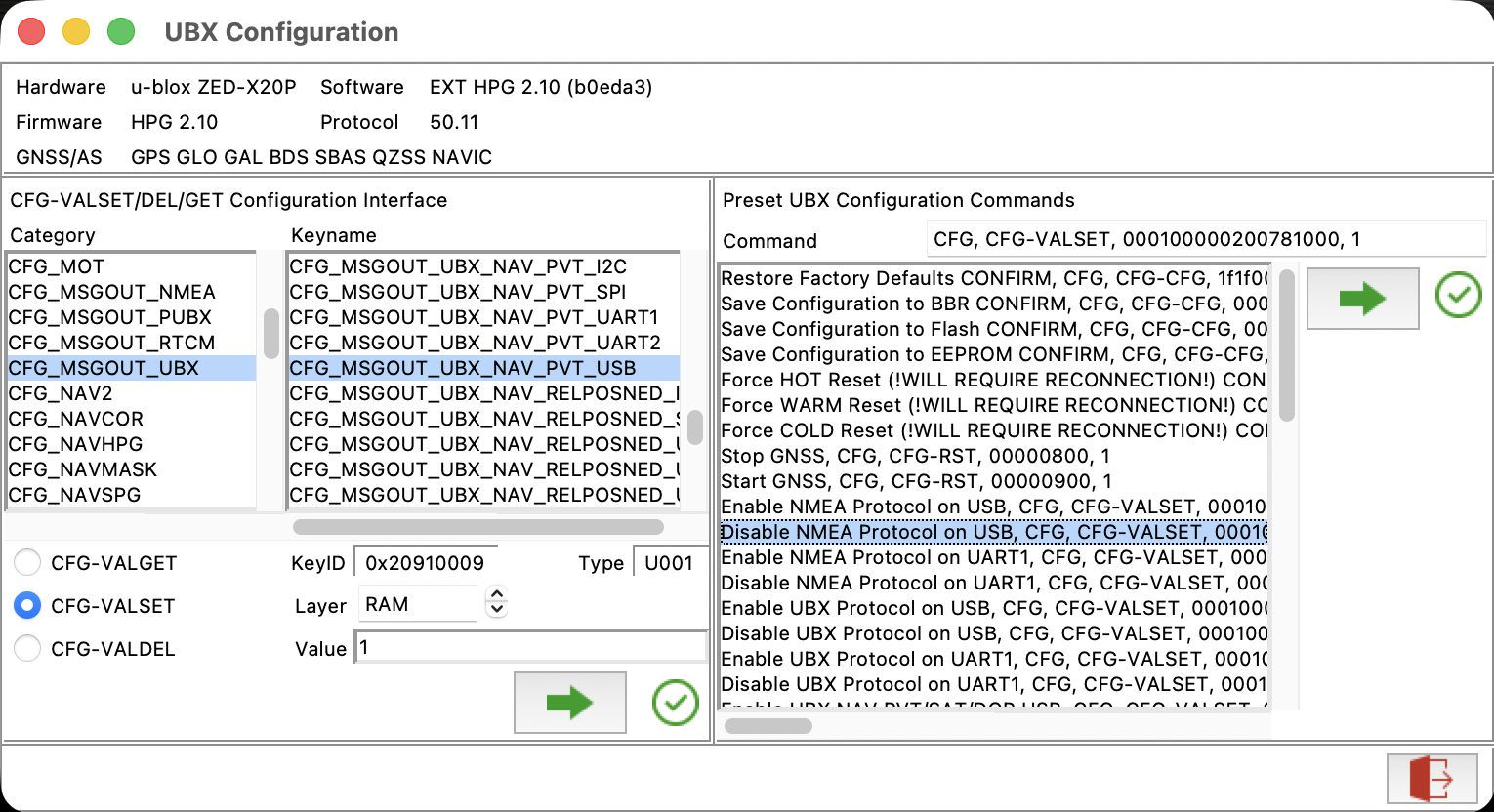Select category CFG_NAVHPG
The image size is (1494, 812).
pos(131,444)
